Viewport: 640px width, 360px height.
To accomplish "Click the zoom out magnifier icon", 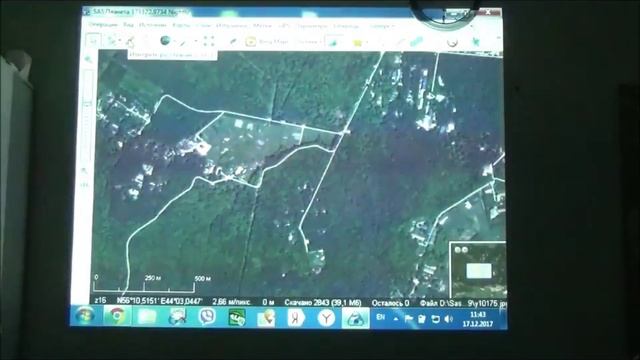I will point(85,171).
